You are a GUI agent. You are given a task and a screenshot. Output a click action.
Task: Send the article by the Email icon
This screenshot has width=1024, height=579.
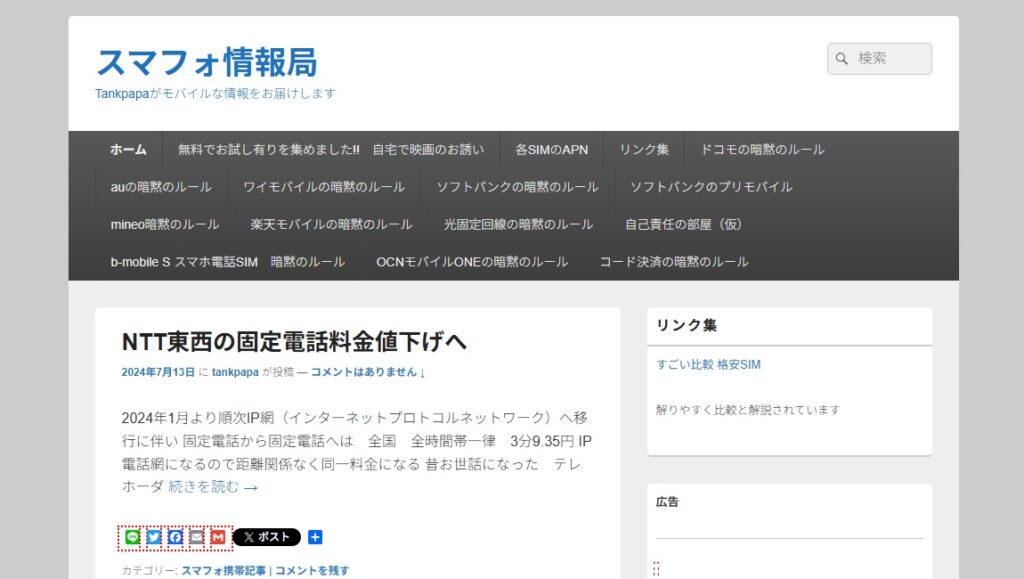196,537
